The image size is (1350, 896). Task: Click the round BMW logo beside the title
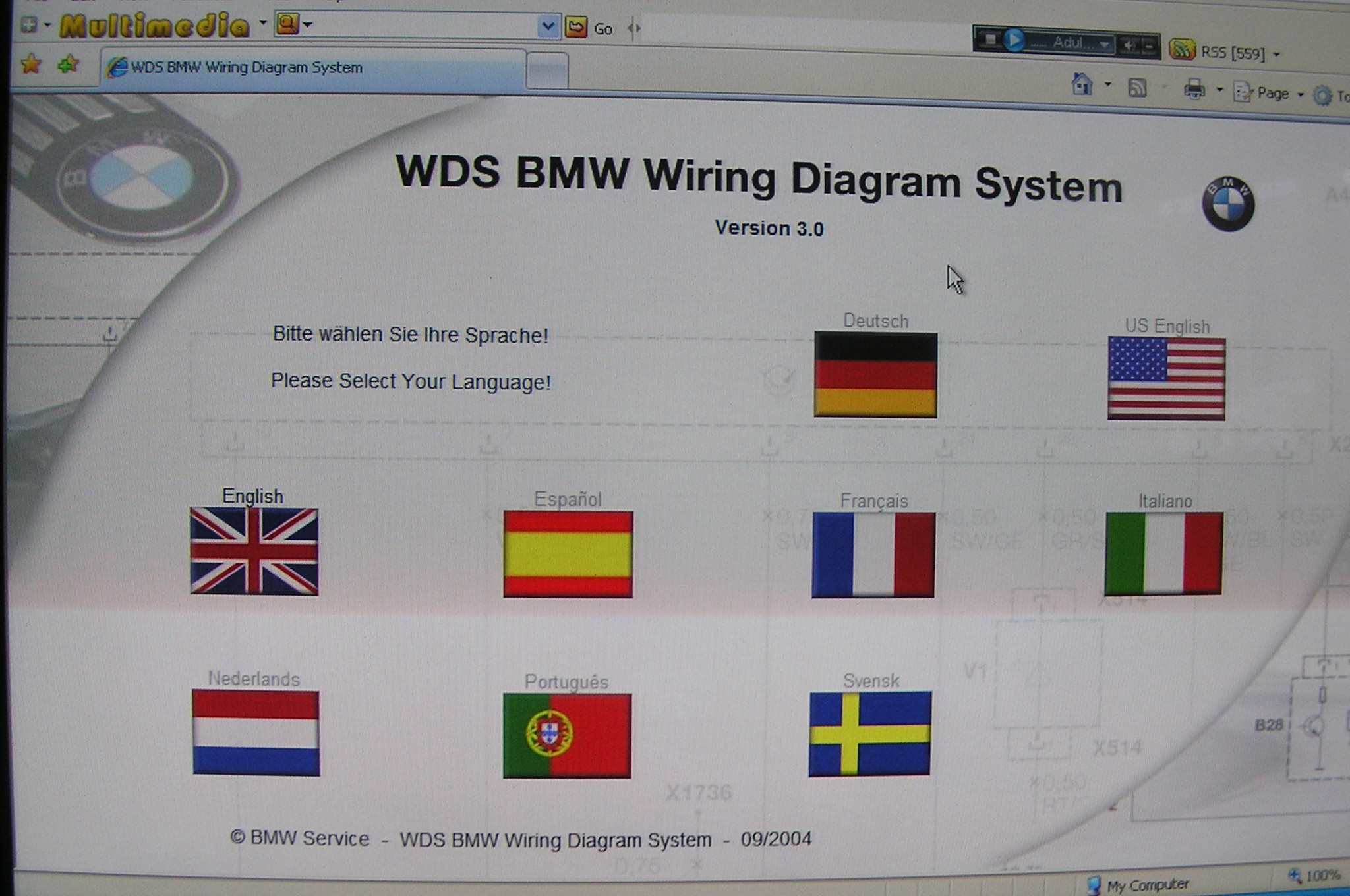tap(1227, 204)
